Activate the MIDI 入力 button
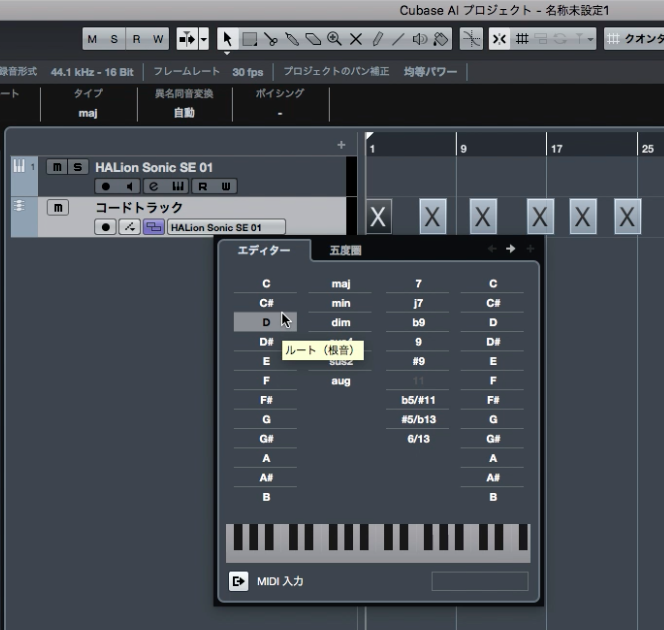Screen dimensions: 664x630 [238, 581]
